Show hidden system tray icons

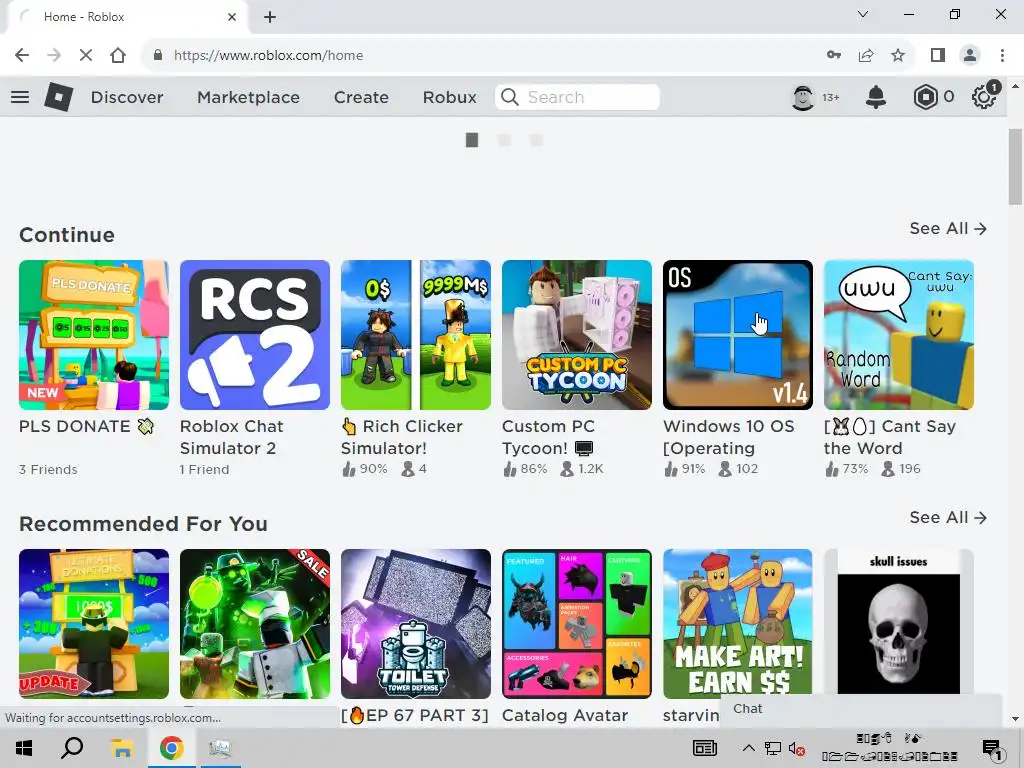pos(748,748)
